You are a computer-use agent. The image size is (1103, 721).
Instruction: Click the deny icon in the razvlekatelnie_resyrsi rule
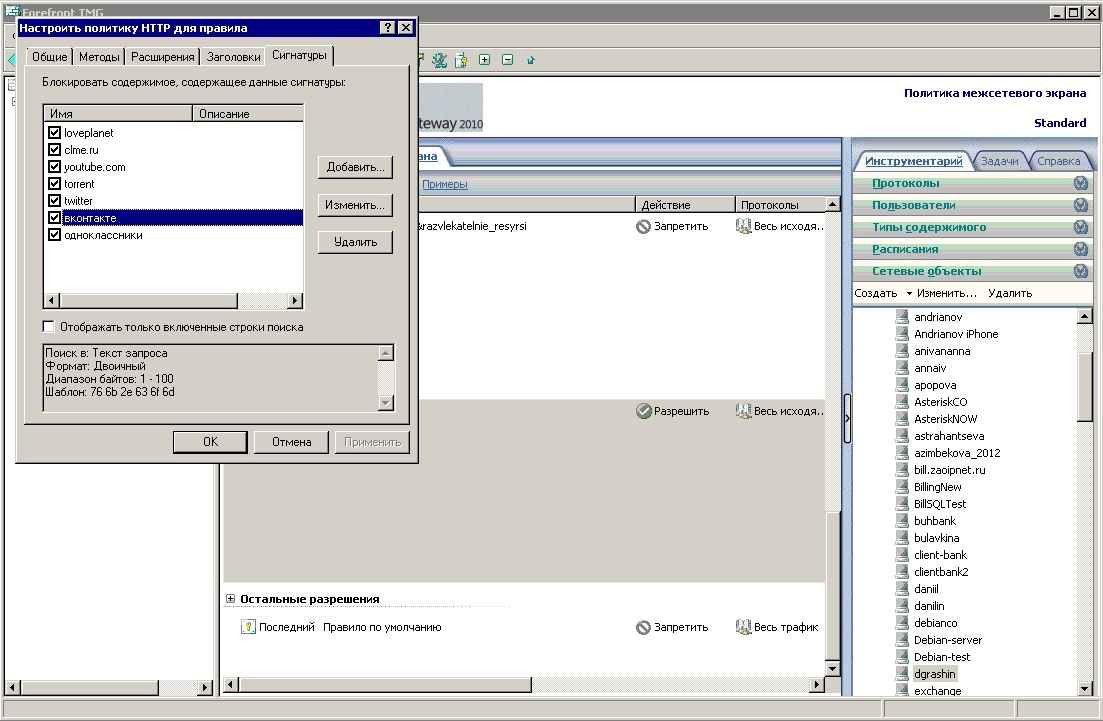[x=643, y=227]
